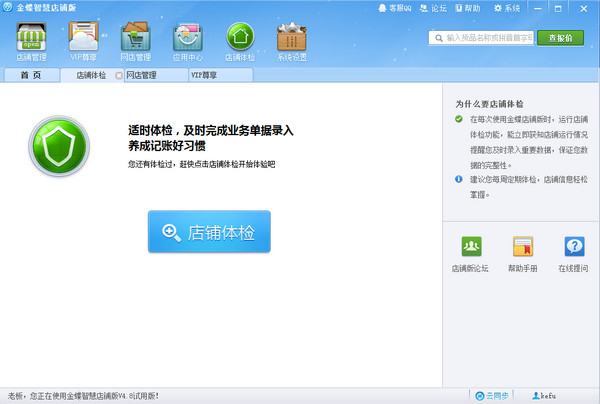
Task: Click the magnifier icon in search box
Action: 439,38
